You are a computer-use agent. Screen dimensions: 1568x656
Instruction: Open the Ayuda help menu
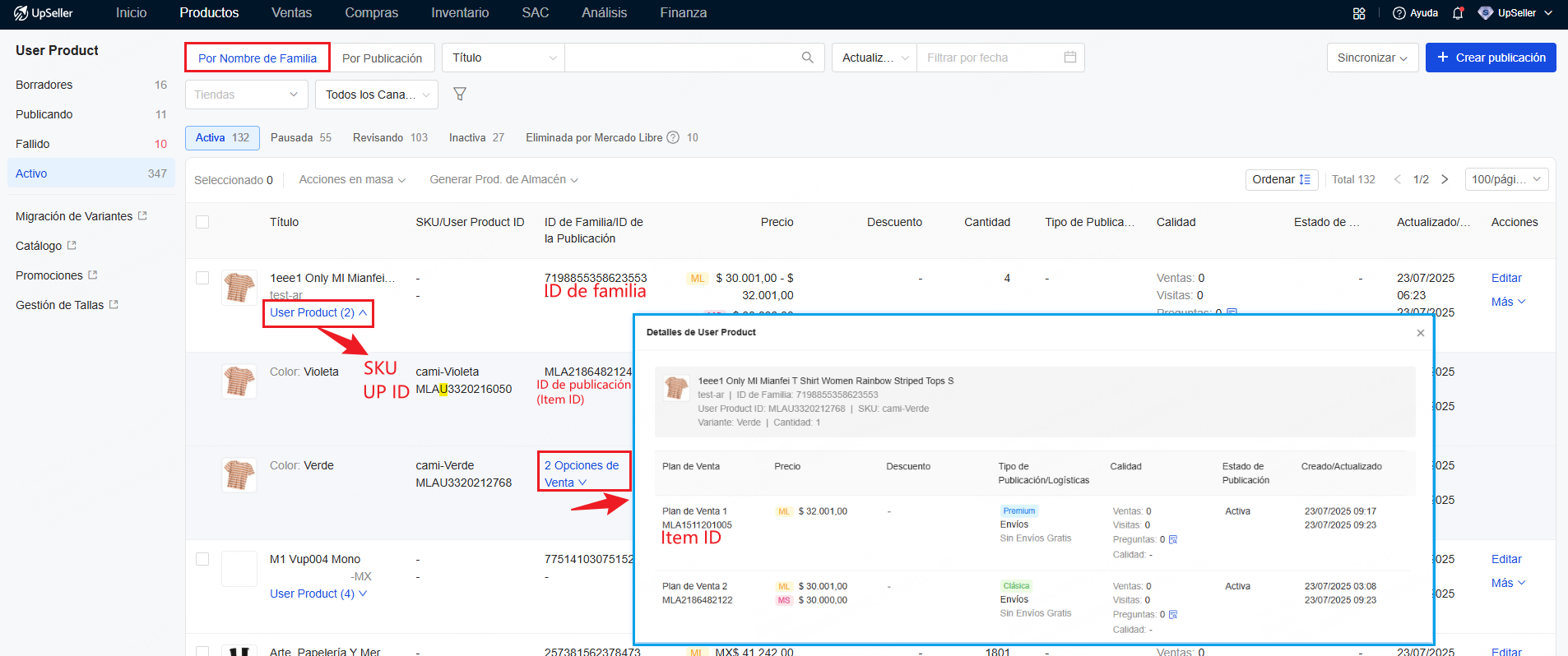(x=1415, y=13)
